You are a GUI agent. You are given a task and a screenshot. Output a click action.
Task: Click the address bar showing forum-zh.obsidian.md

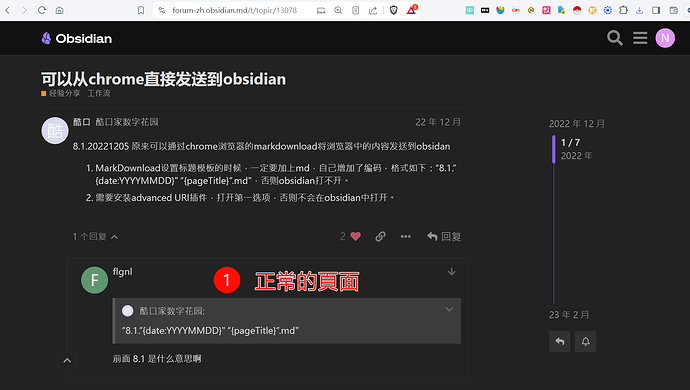point(235,10)
